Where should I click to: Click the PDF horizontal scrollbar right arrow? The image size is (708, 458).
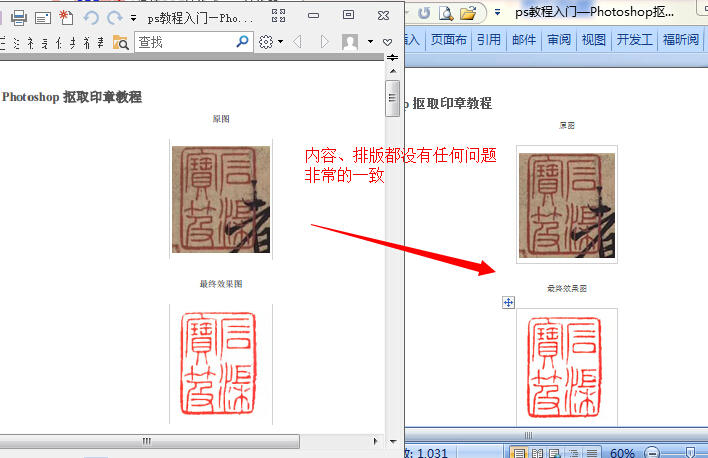[x=376, y=441]
